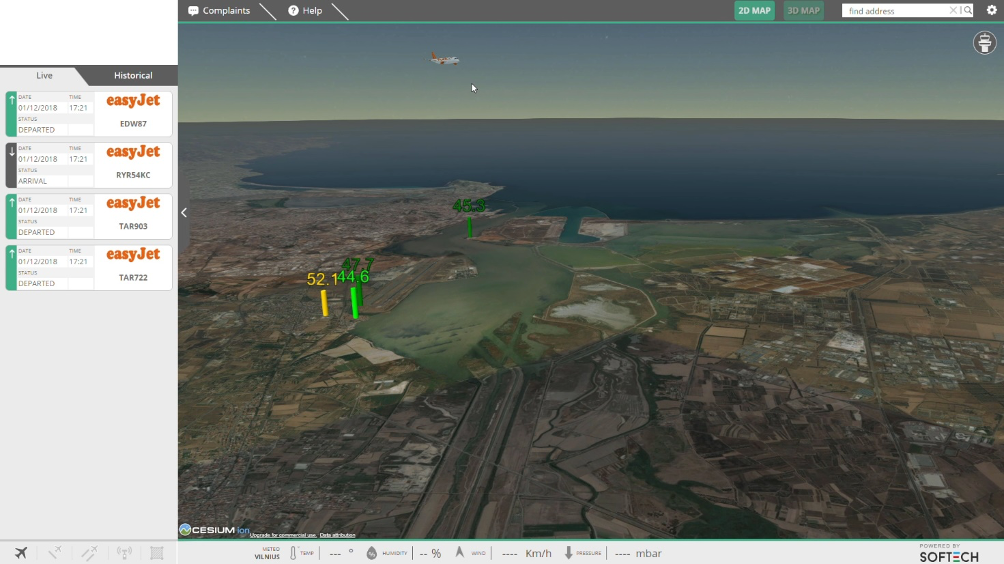Click the yellow 52.1 noise level marker

pos(324,298)
